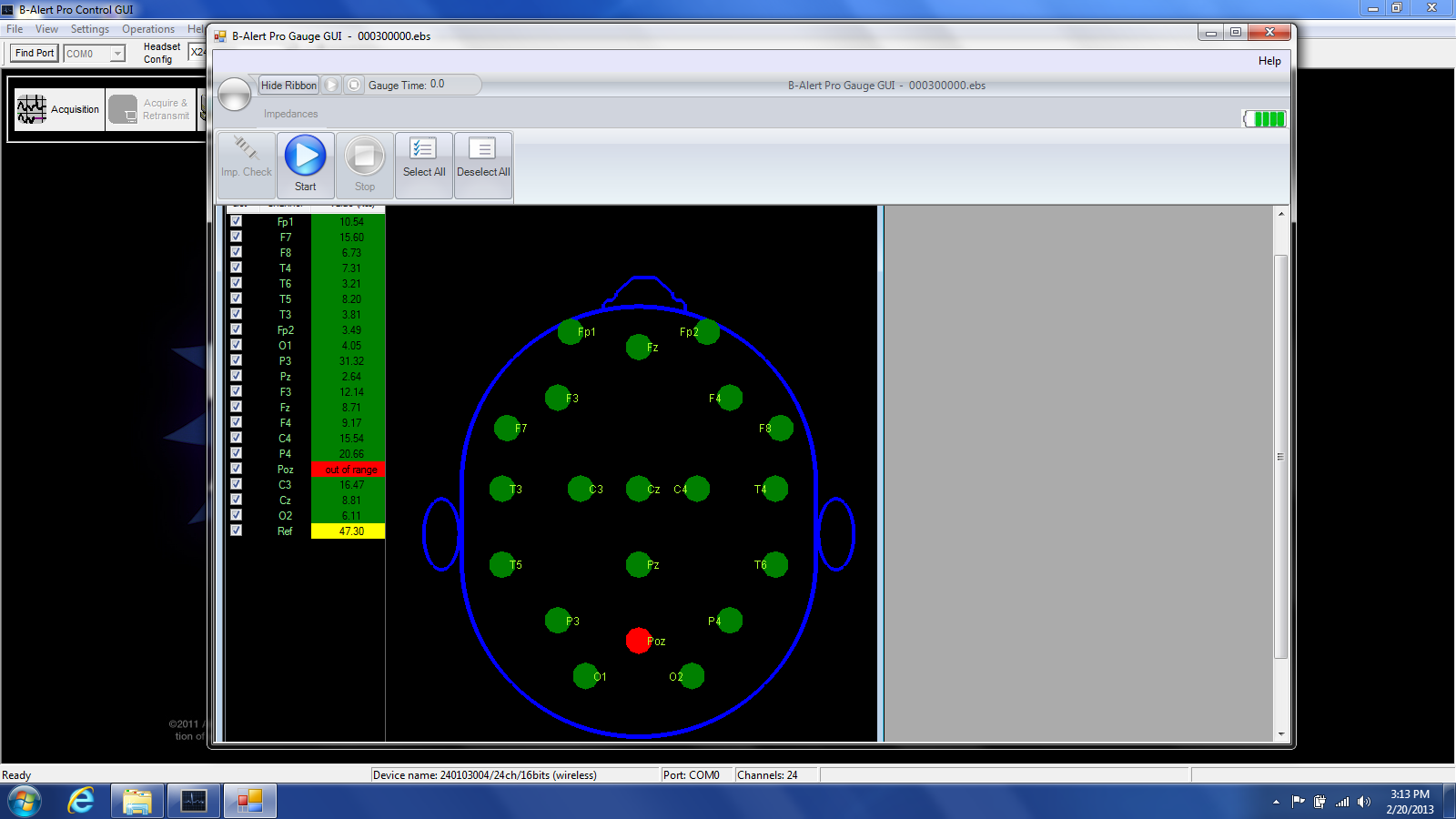Click the right panel vertical scrollbar

1280,455
